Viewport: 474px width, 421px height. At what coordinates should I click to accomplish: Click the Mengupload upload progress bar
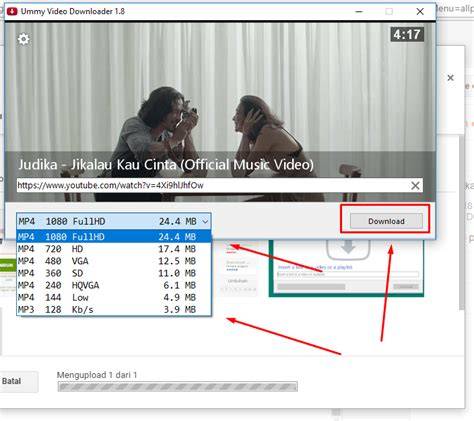[177, 387]
